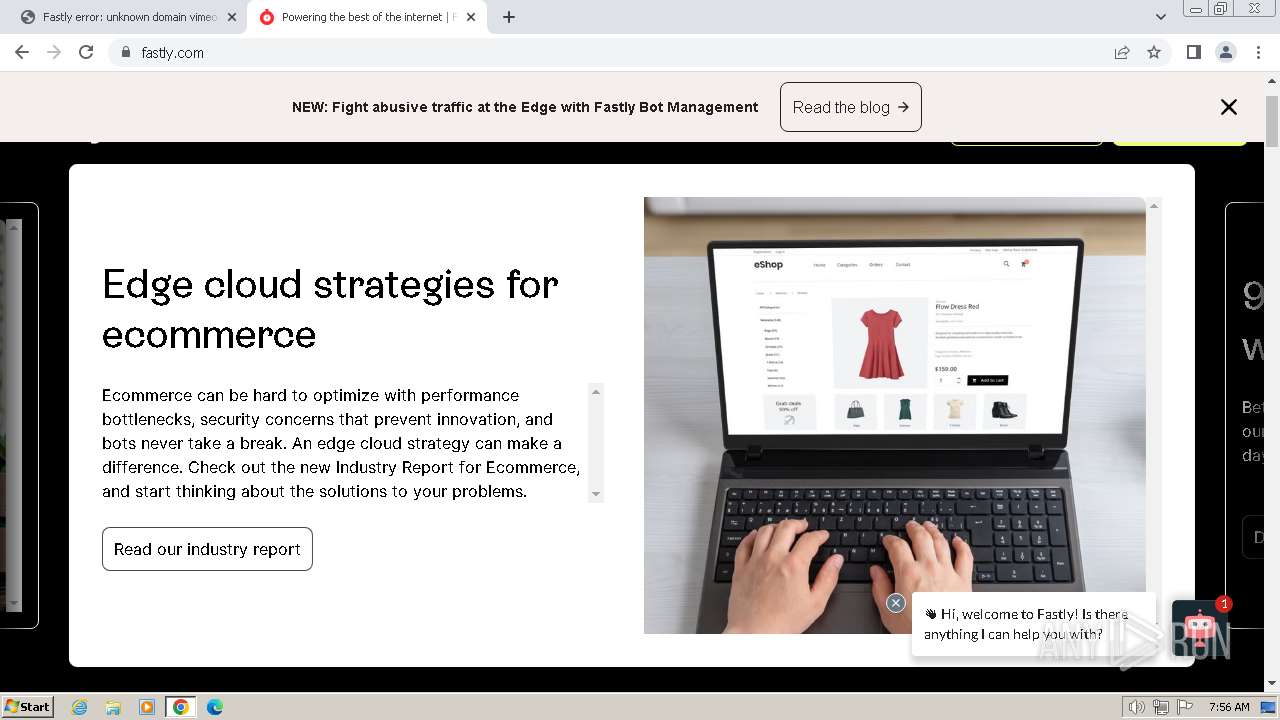Bookmark this tab with star

pos(1154,52)
